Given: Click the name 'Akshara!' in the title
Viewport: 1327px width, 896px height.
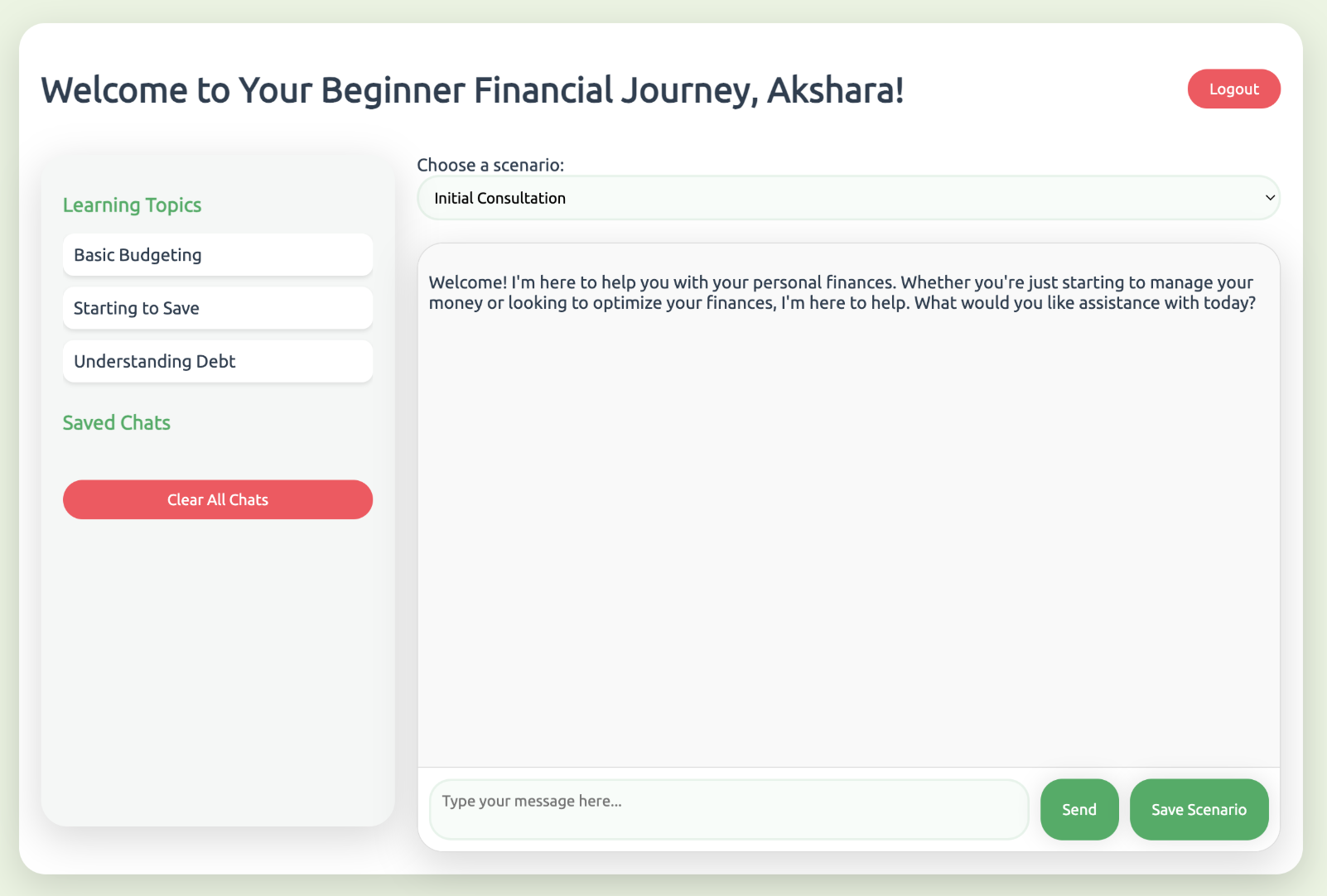Looking at the screenshot, I should [x=835, y=90].
